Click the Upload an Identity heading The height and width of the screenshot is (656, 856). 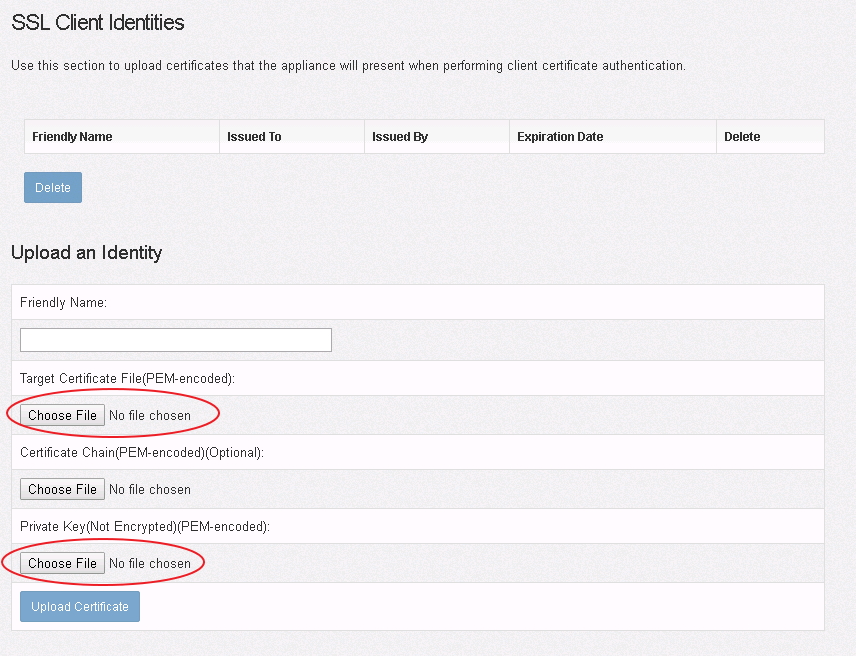coord(86,253)
